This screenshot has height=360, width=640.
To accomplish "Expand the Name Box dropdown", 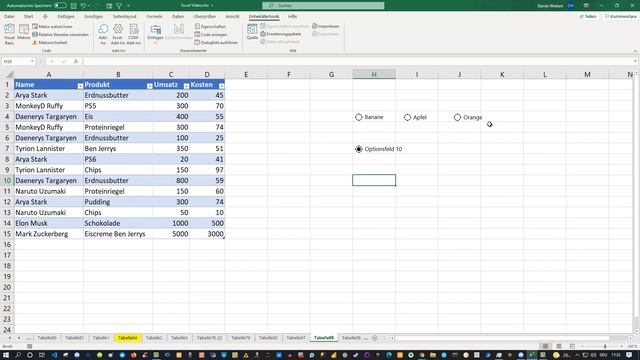I will coord(32,61).
